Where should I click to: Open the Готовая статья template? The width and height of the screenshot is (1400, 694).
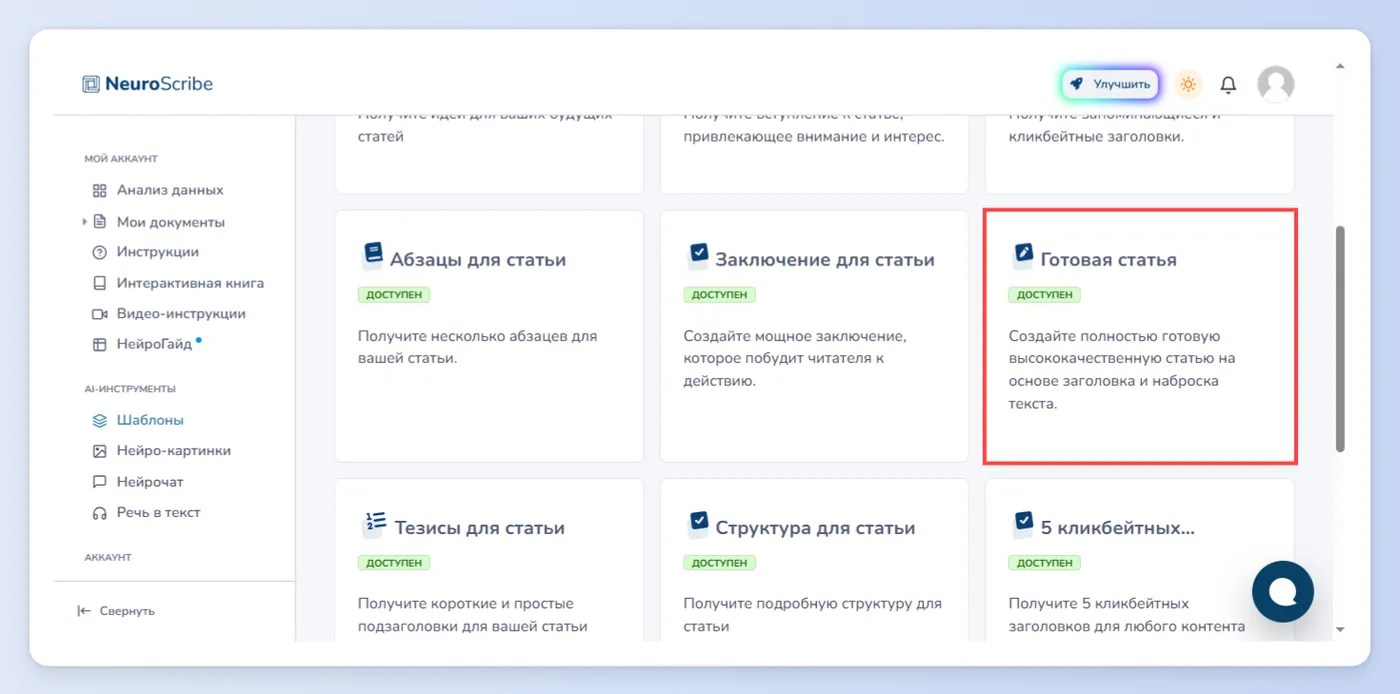(1140, 336)
